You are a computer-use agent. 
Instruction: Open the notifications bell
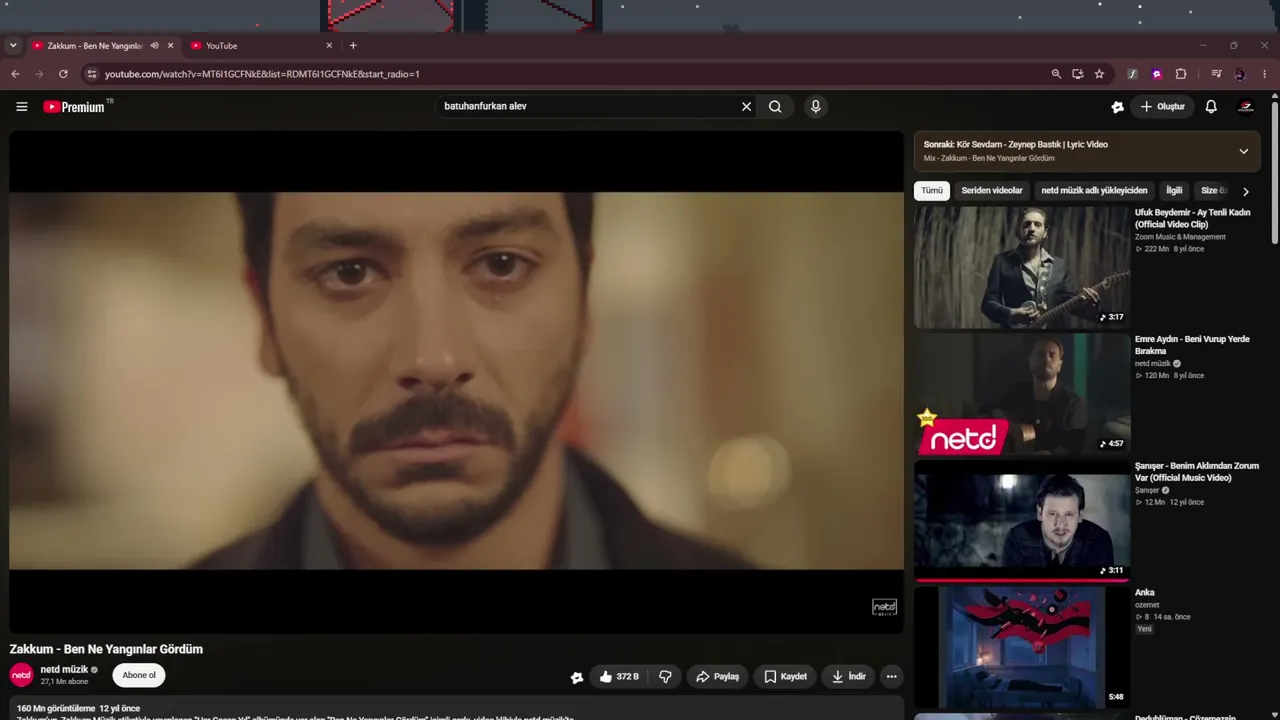(1211, 107)
